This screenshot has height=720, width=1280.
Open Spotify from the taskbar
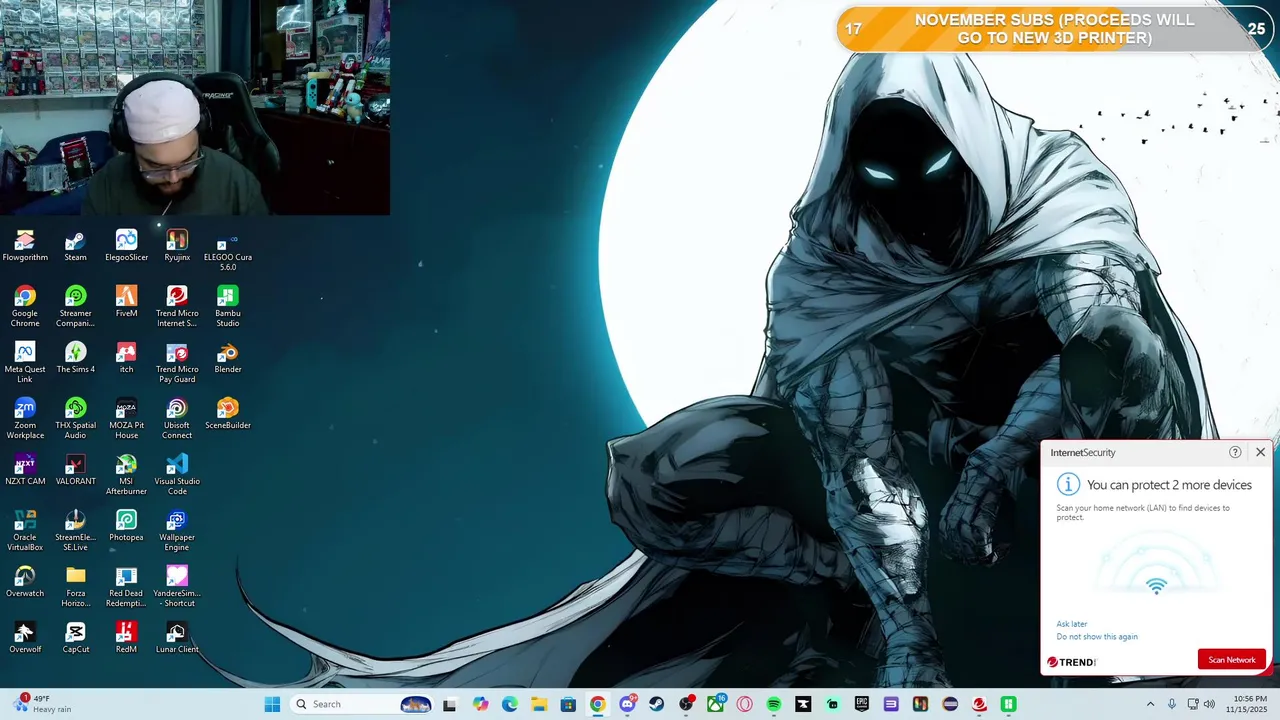pos(774,704)
